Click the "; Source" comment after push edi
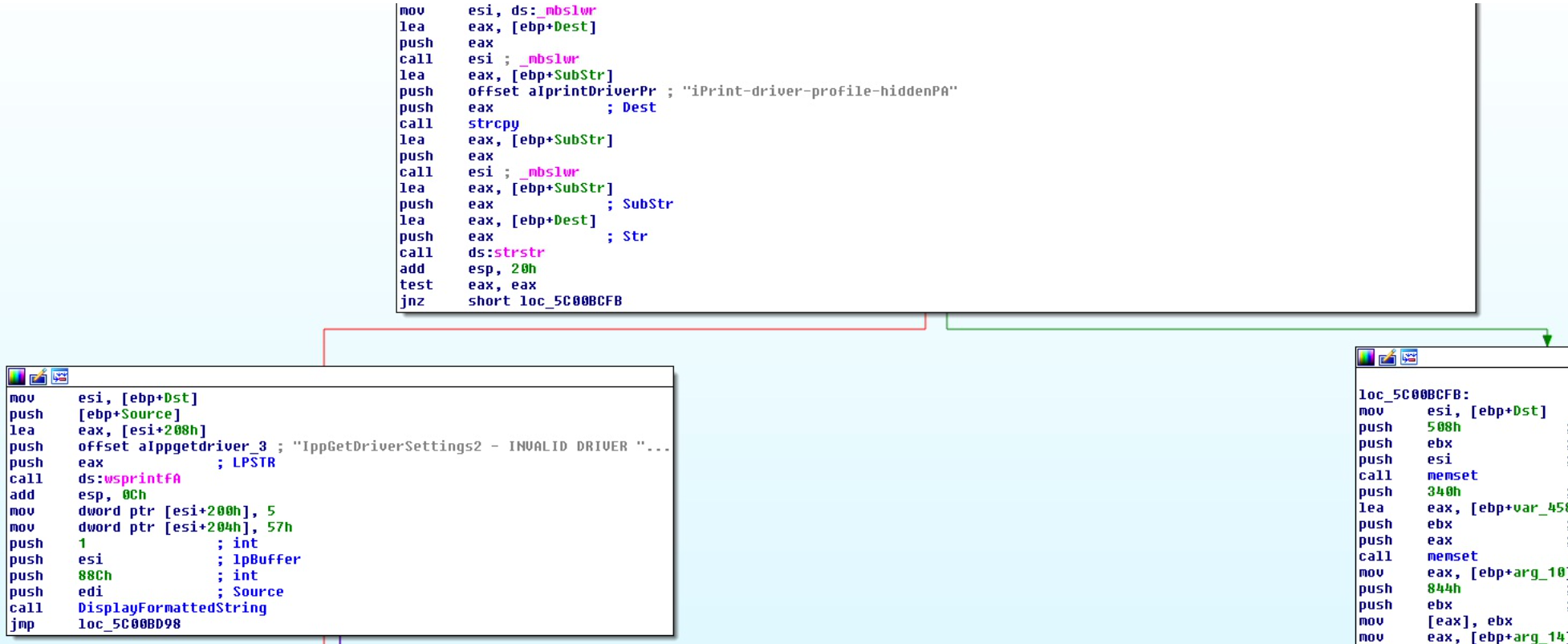Viewport: 1568px width, 644px height. pos(250,592)
